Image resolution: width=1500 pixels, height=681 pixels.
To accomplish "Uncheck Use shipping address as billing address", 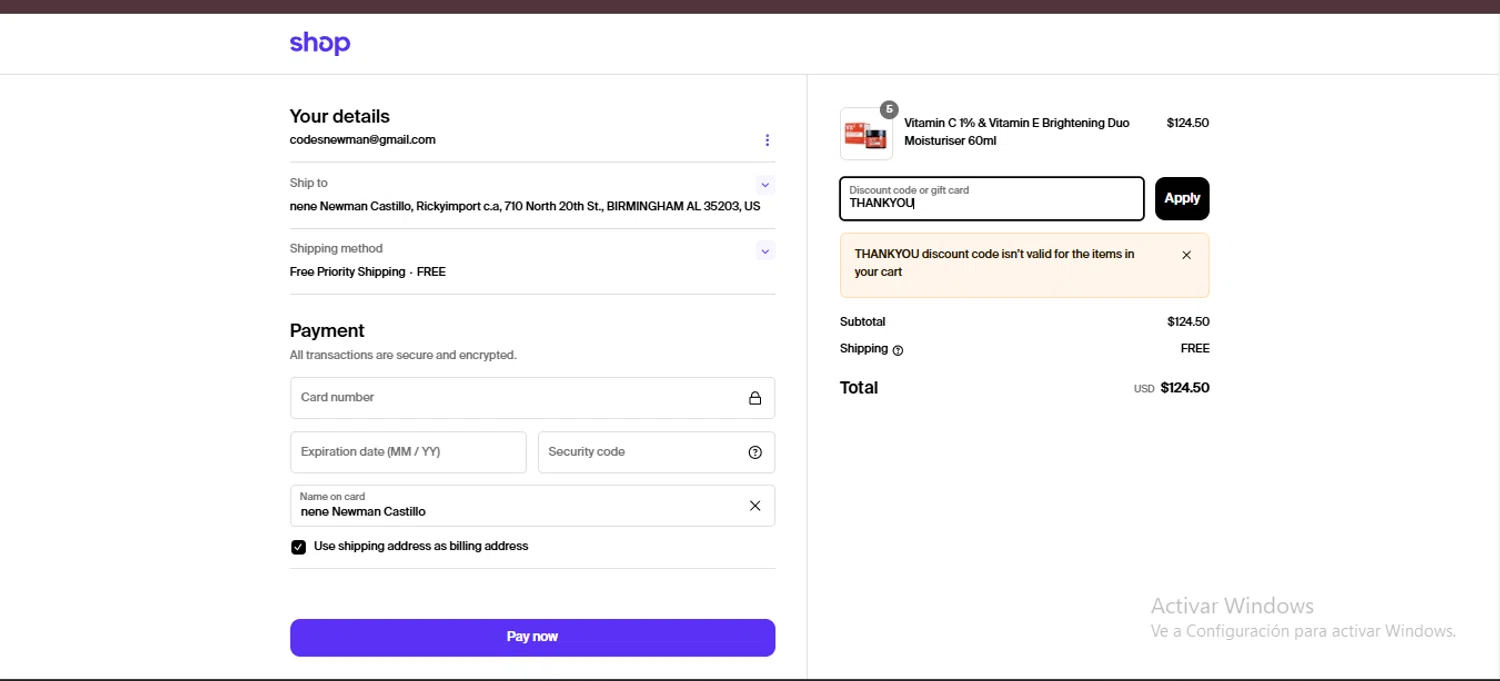I will tap(298, 547).
